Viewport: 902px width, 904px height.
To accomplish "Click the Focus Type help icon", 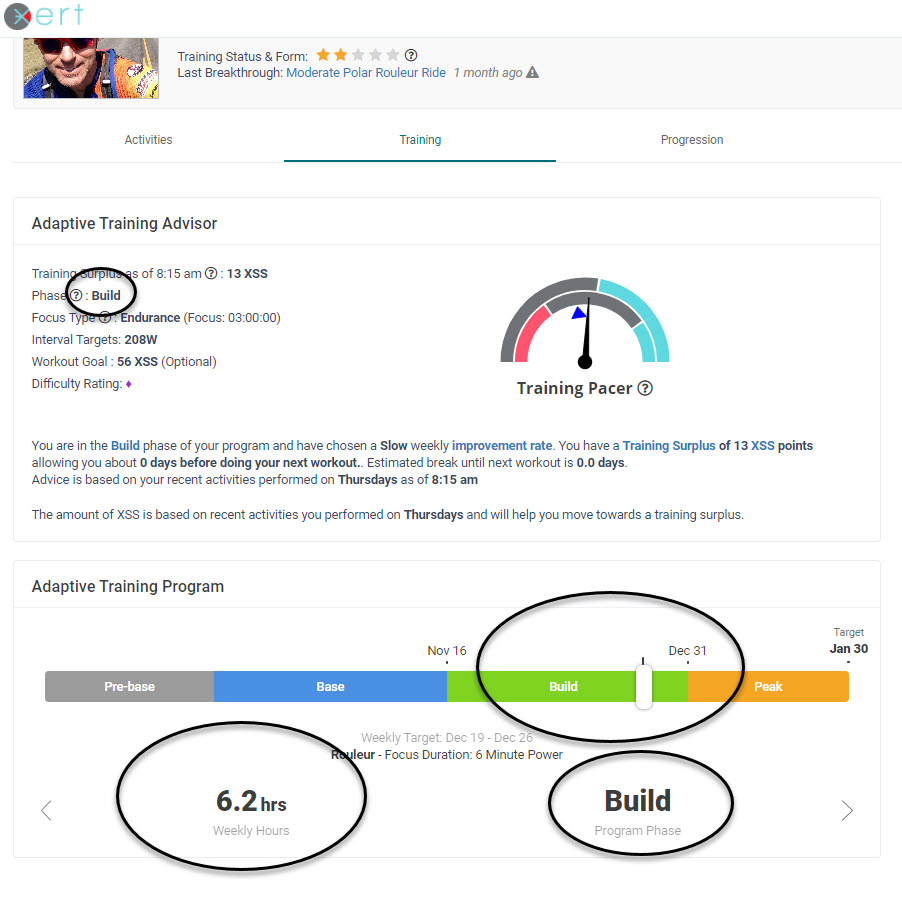I will click(x=103, y=317).
